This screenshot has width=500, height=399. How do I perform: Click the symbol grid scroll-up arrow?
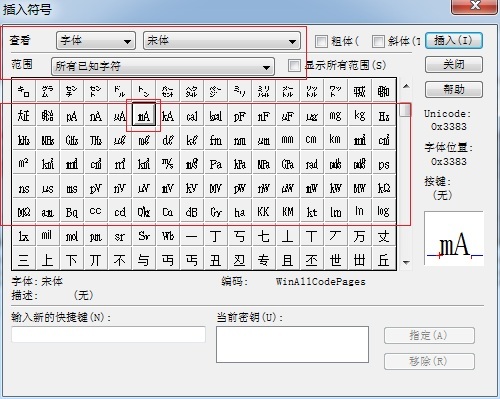(x=406, y=86)
